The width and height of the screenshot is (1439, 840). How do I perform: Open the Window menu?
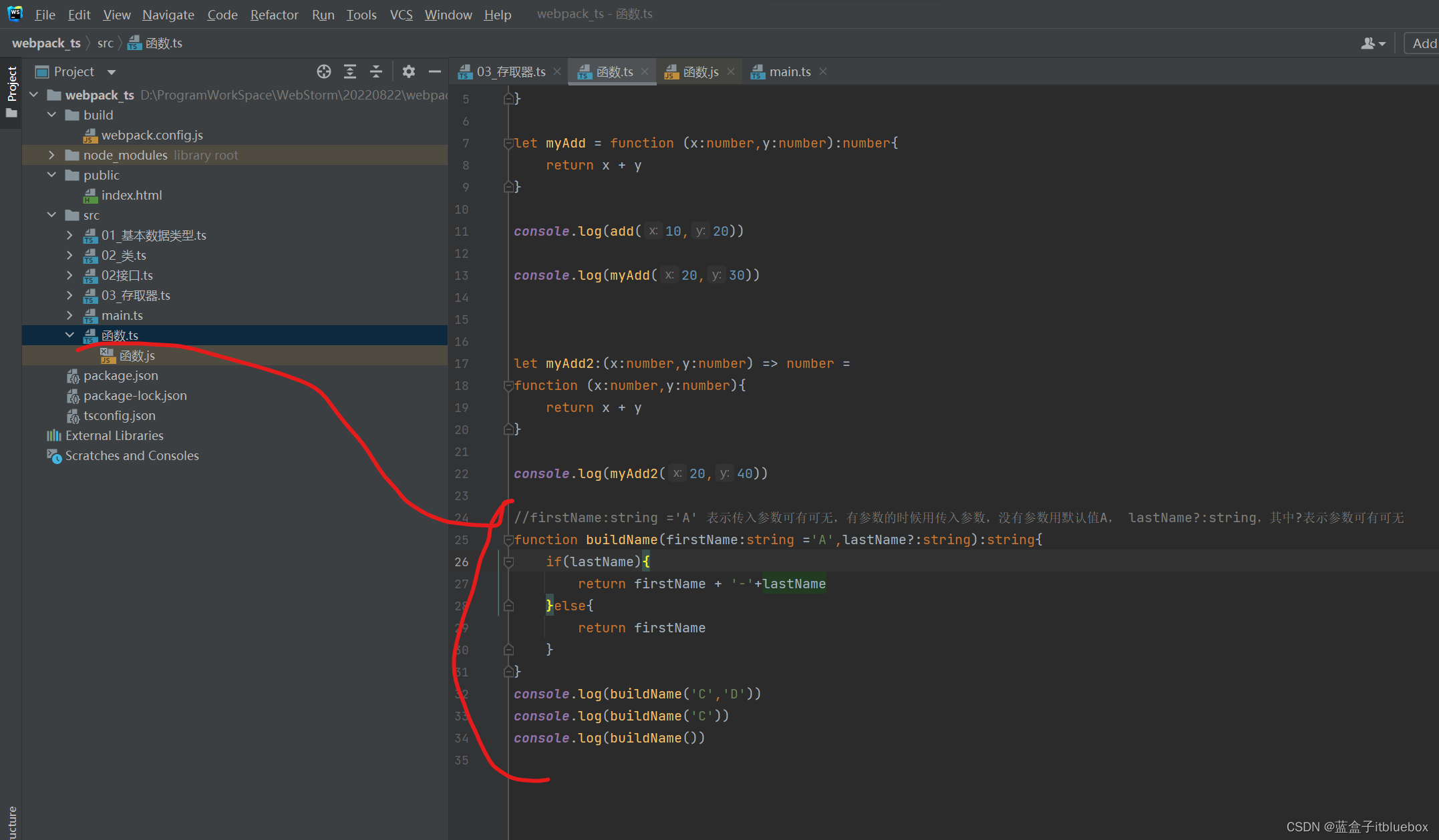point(448,15)
